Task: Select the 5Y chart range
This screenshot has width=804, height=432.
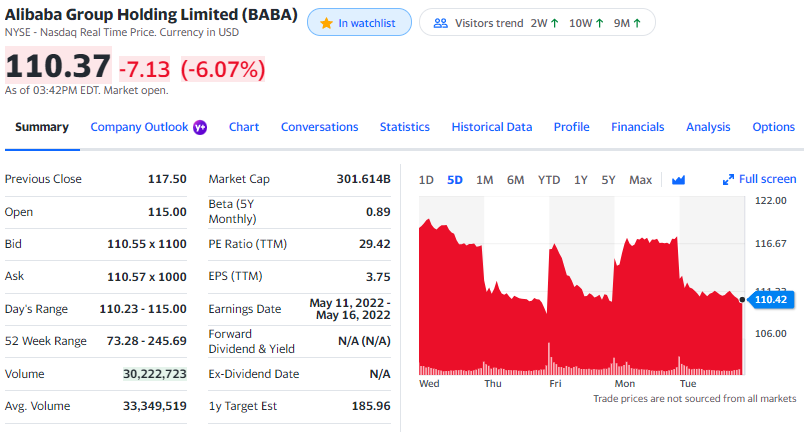Action: [608, 180]
